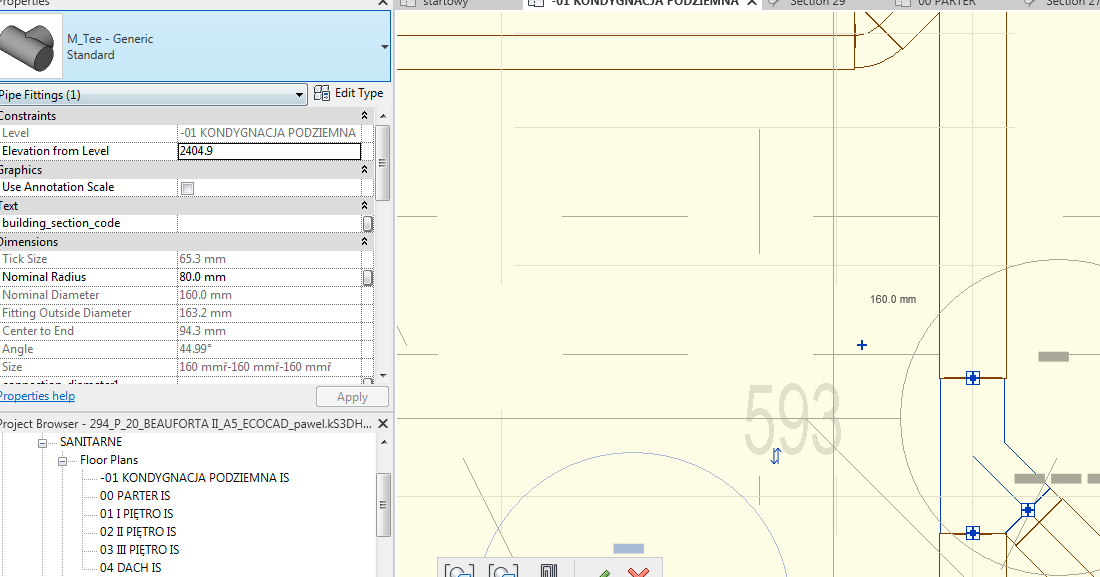Click the Properties panel scrollbar down arrow
This screenshot has height=577, width=1100.
pyautogui.click(x=383, y=376)
